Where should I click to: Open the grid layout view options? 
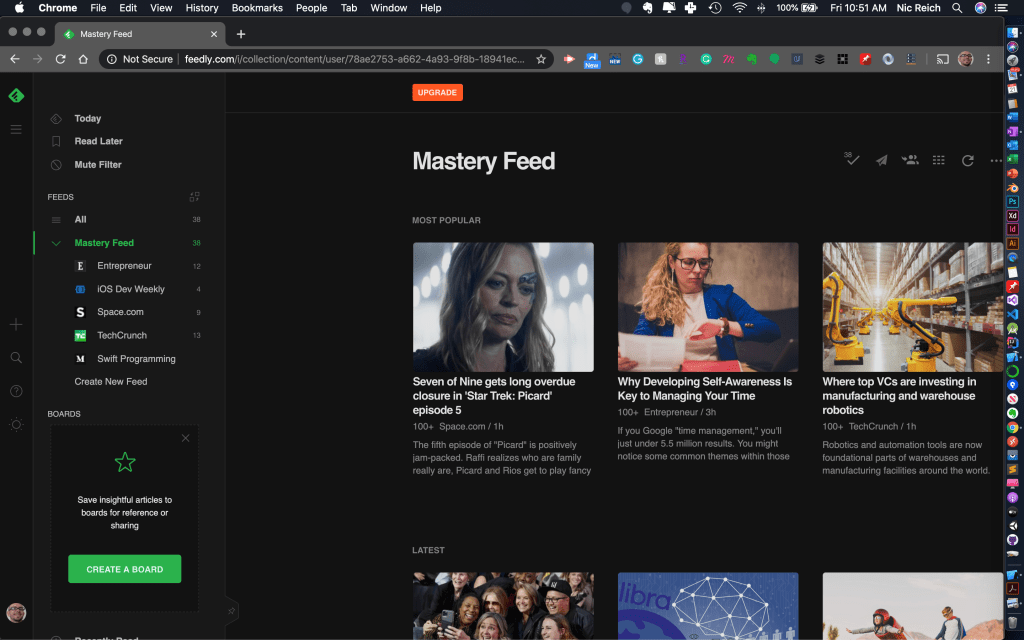pos(938,160)
